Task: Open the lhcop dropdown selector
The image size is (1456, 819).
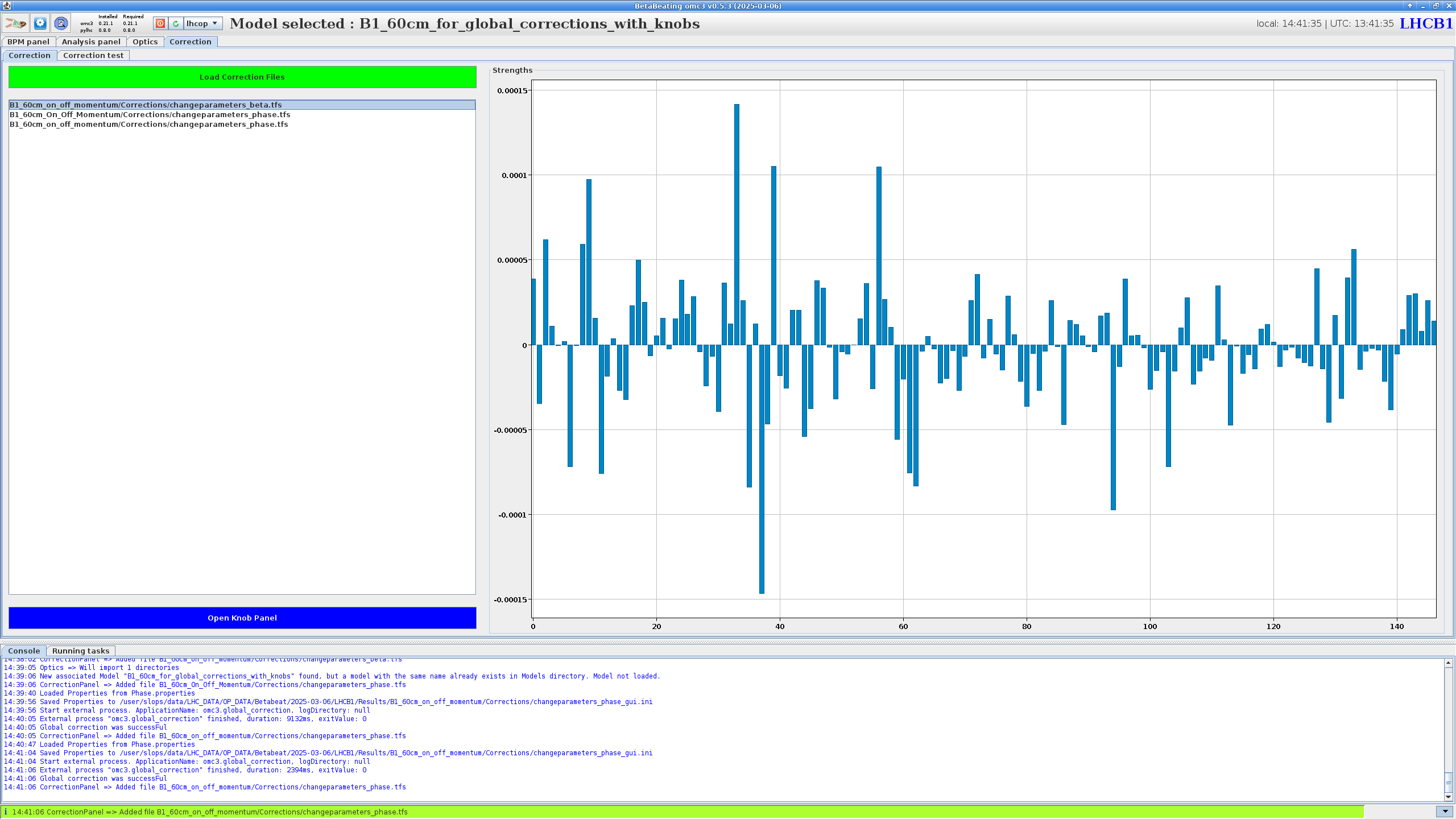Action: (x=202, y=23)
